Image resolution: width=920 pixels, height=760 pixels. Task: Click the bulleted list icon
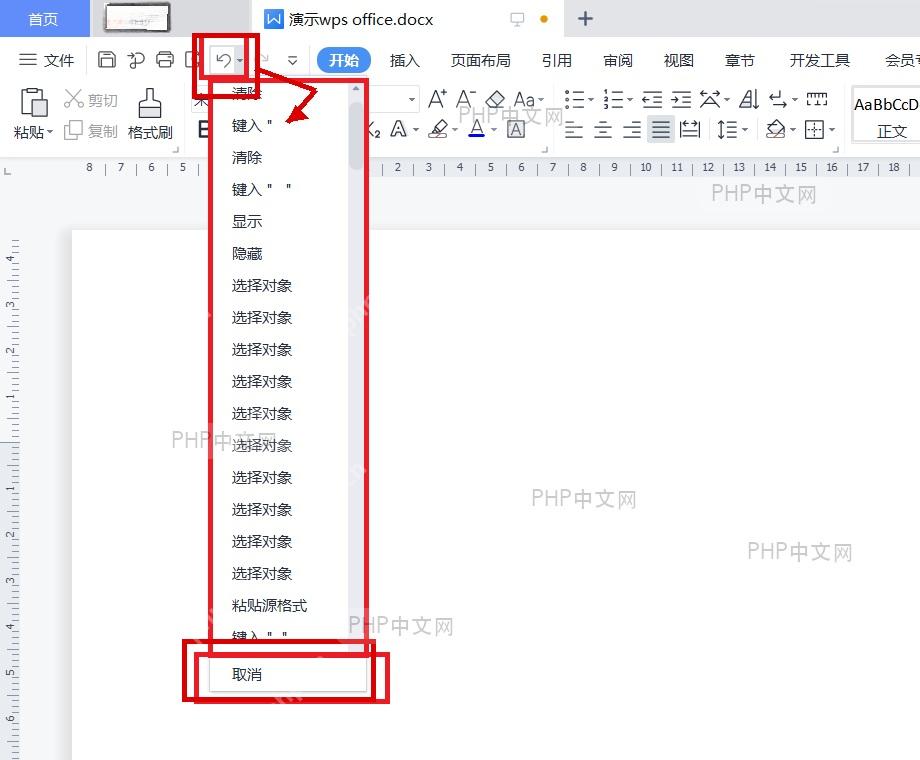[574, 99]
